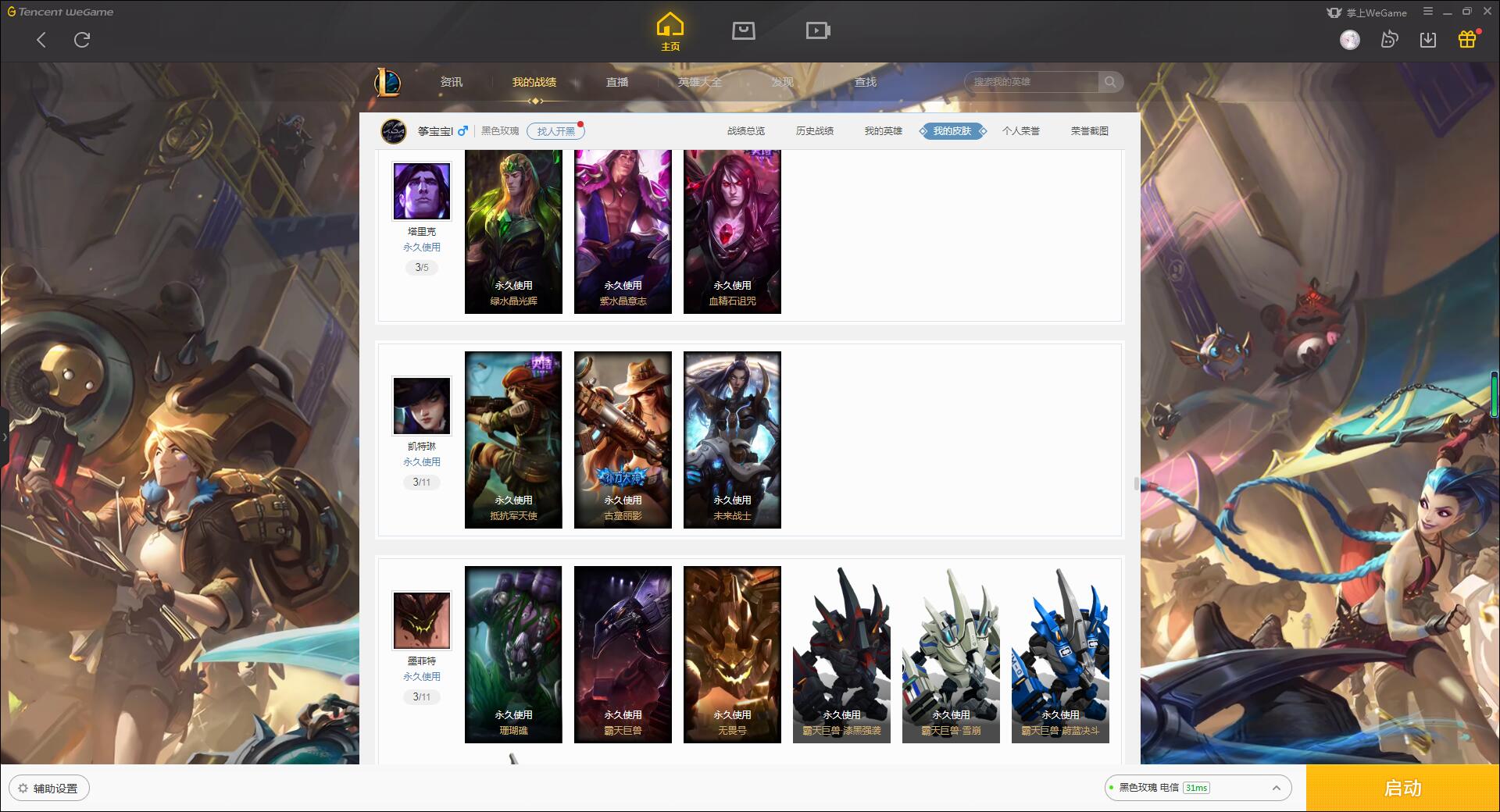Click the 启动 launch button
The height and width of the screenshot is (812, 1500).
[1403, 788]
